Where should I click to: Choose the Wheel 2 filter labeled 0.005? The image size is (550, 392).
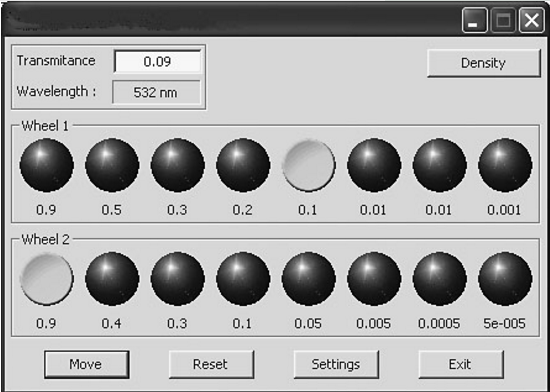point(374,279)
